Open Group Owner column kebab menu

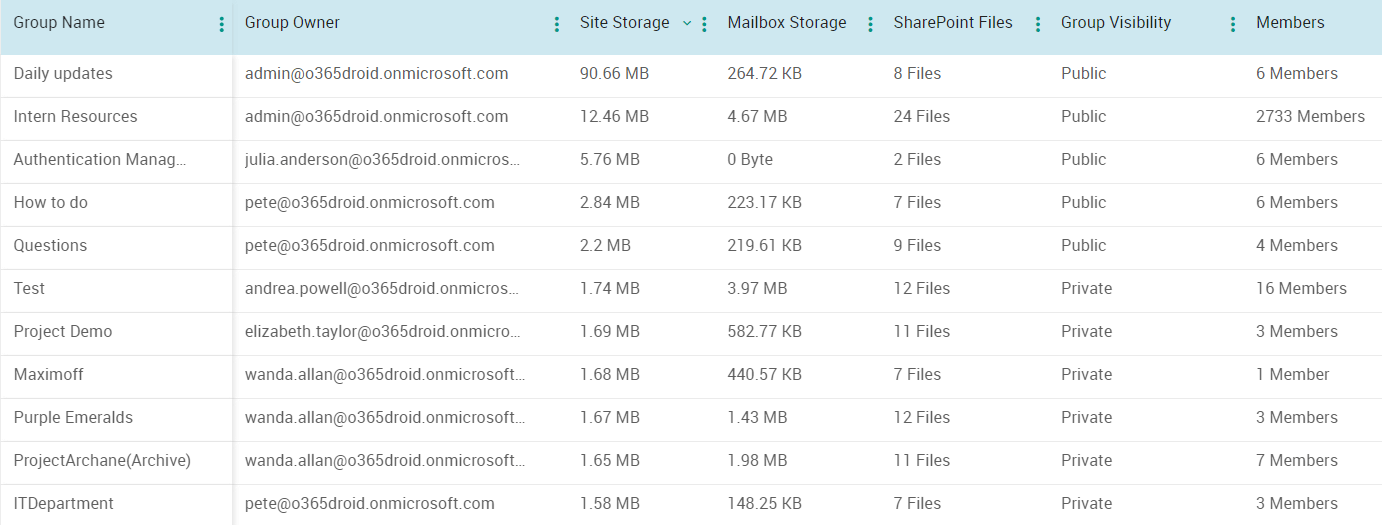pyautogui.click(x=556, y=25)
